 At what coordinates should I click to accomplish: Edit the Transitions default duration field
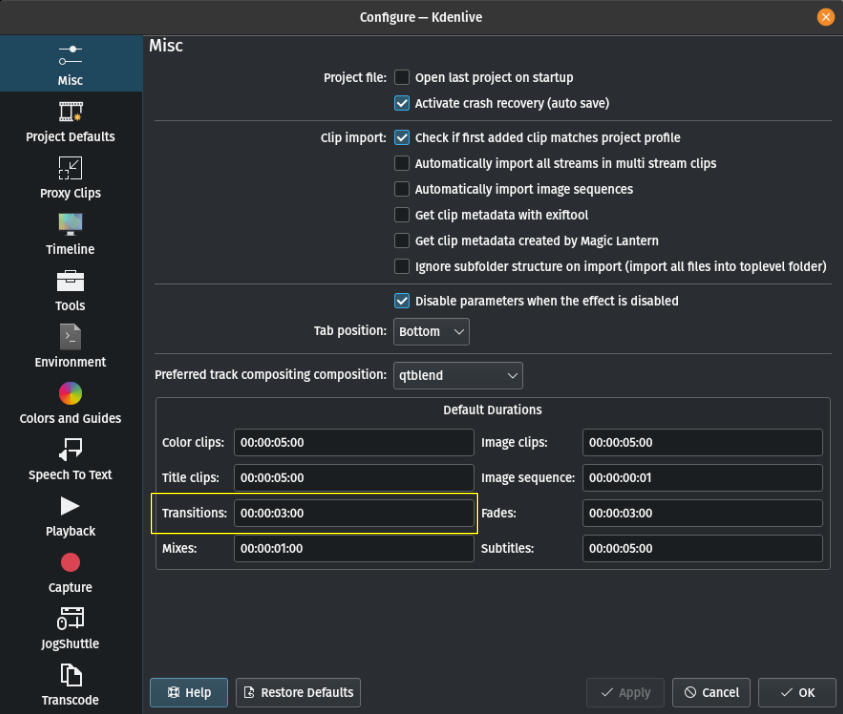pyautogui.click(x=353, y=512)
